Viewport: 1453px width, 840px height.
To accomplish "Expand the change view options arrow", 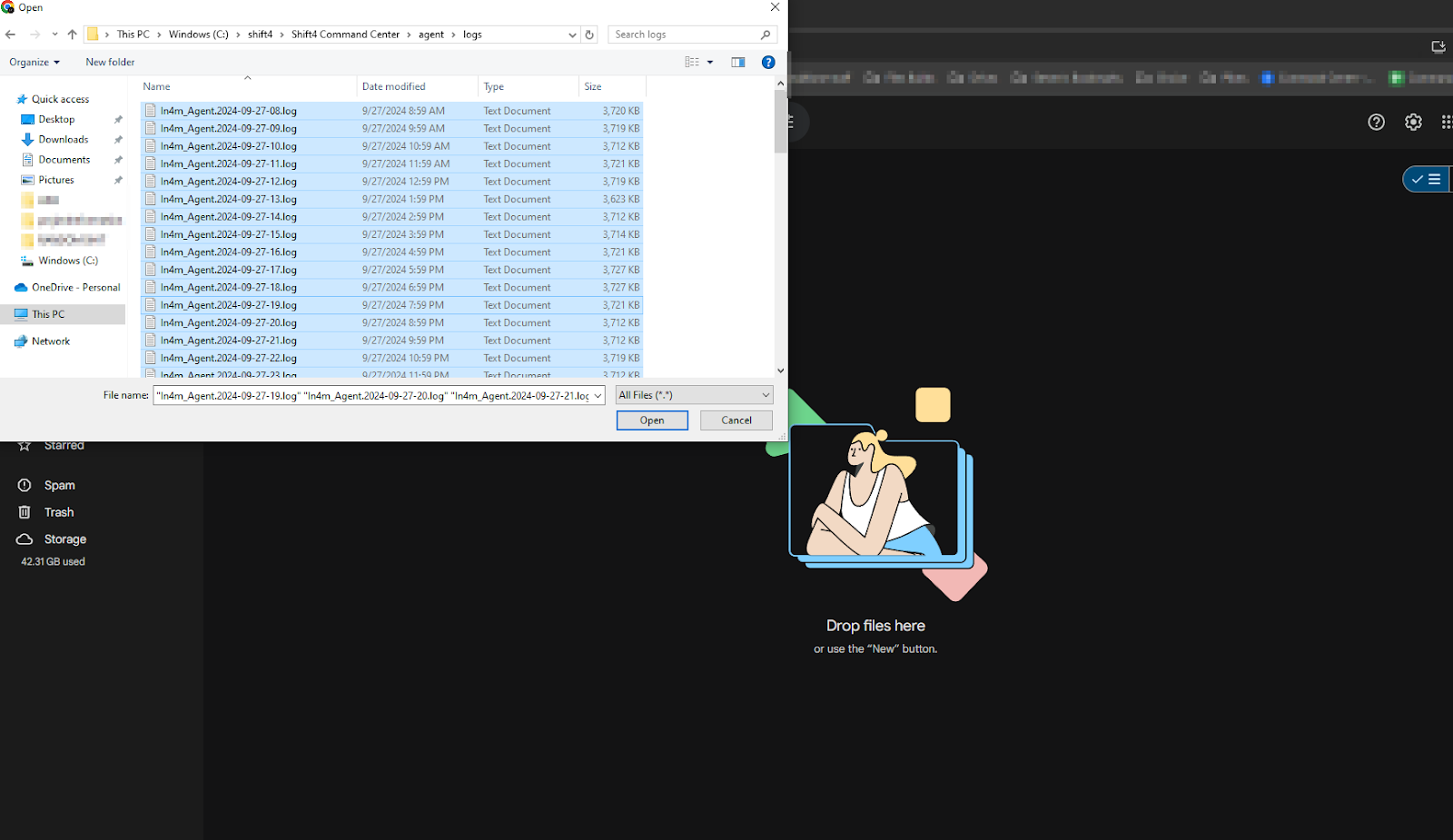I will click(x=710, y=62).
